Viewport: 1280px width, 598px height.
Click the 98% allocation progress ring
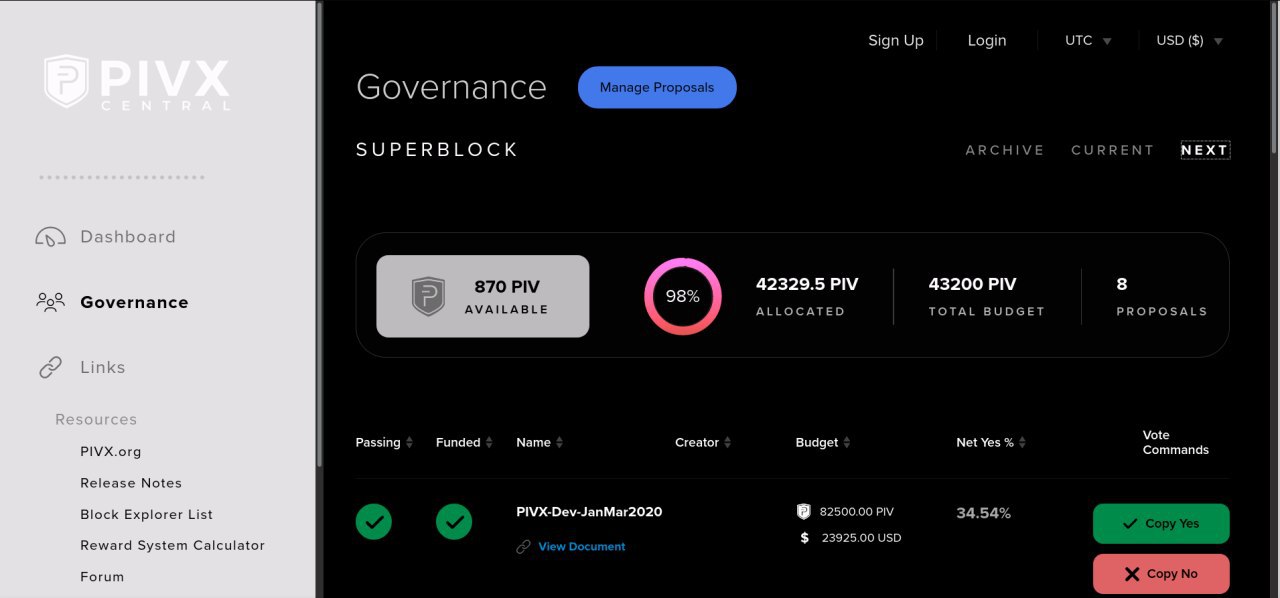click(x=683, y=296)
